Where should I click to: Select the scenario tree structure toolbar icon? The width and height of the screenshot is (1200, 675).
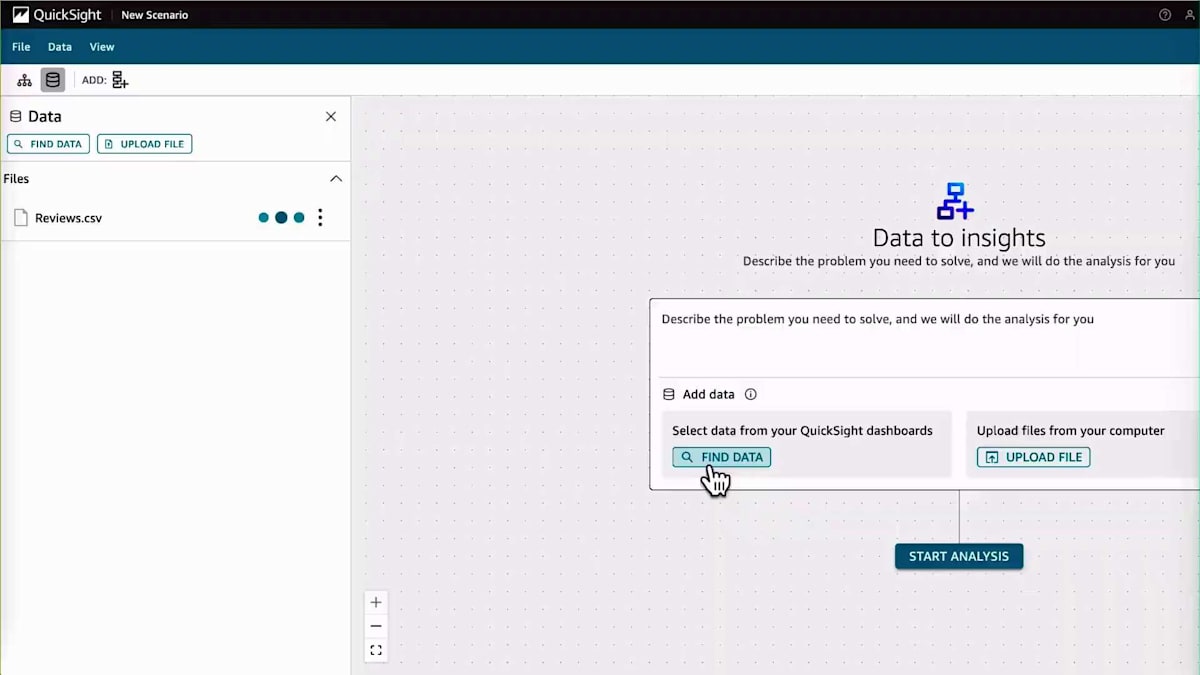pos(25,80)
